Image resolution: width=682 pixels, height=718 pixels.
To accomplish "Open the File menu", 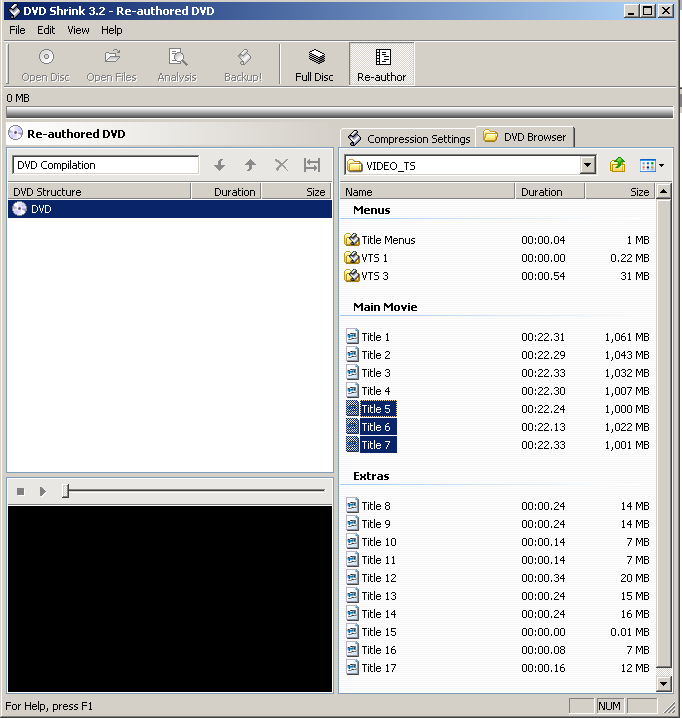I will click(17, 30).
